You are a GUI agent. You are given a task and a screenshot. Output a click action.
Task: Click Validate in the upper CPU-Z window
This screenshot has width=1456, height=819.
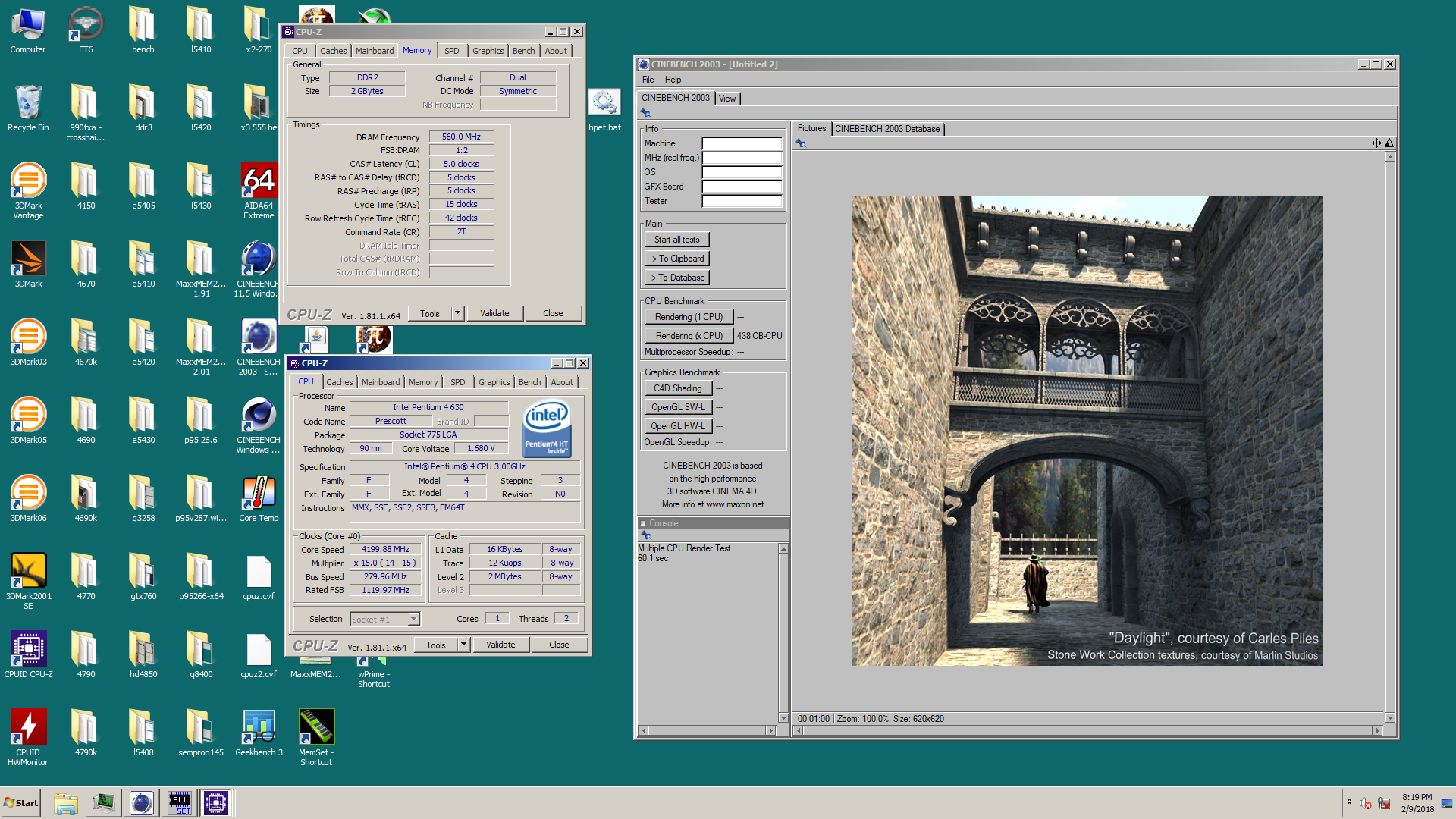[494, 313]
